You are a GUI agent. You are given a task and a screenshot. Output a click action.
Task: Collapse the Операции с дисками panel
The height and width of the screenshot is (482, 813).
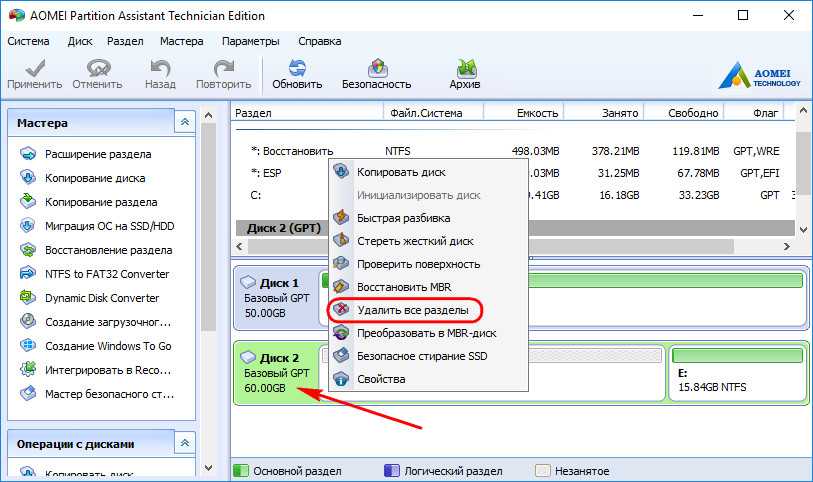(184, 443)
